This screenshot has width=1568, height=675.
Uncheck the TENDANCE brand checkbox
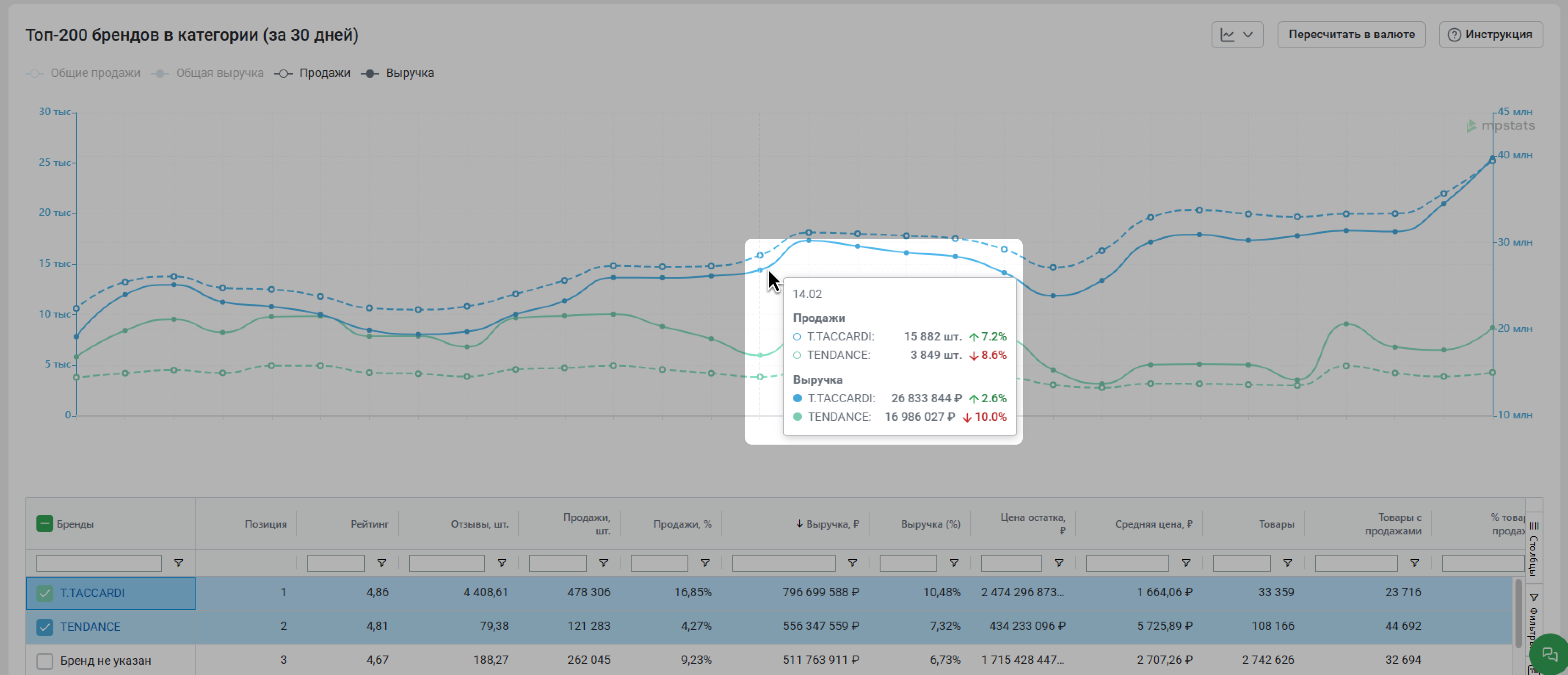click(44, 627)
